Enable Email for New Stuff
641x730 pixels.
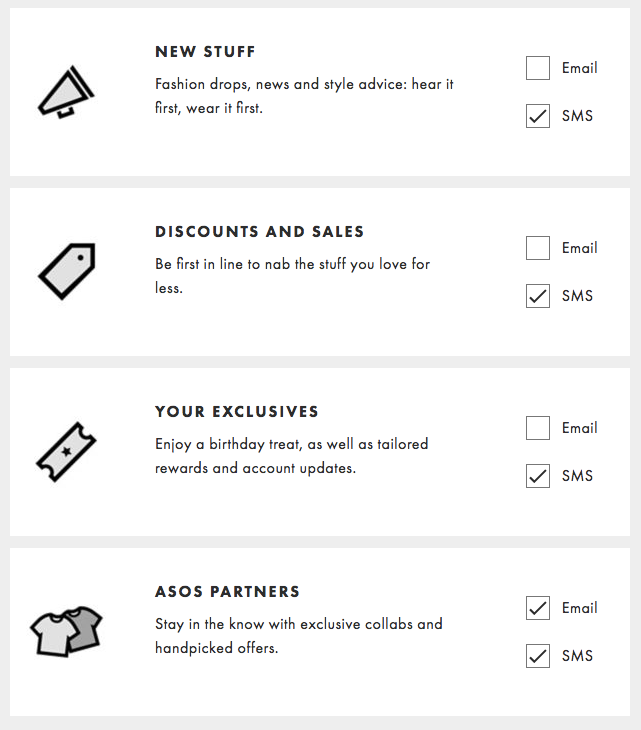[538, 68]
